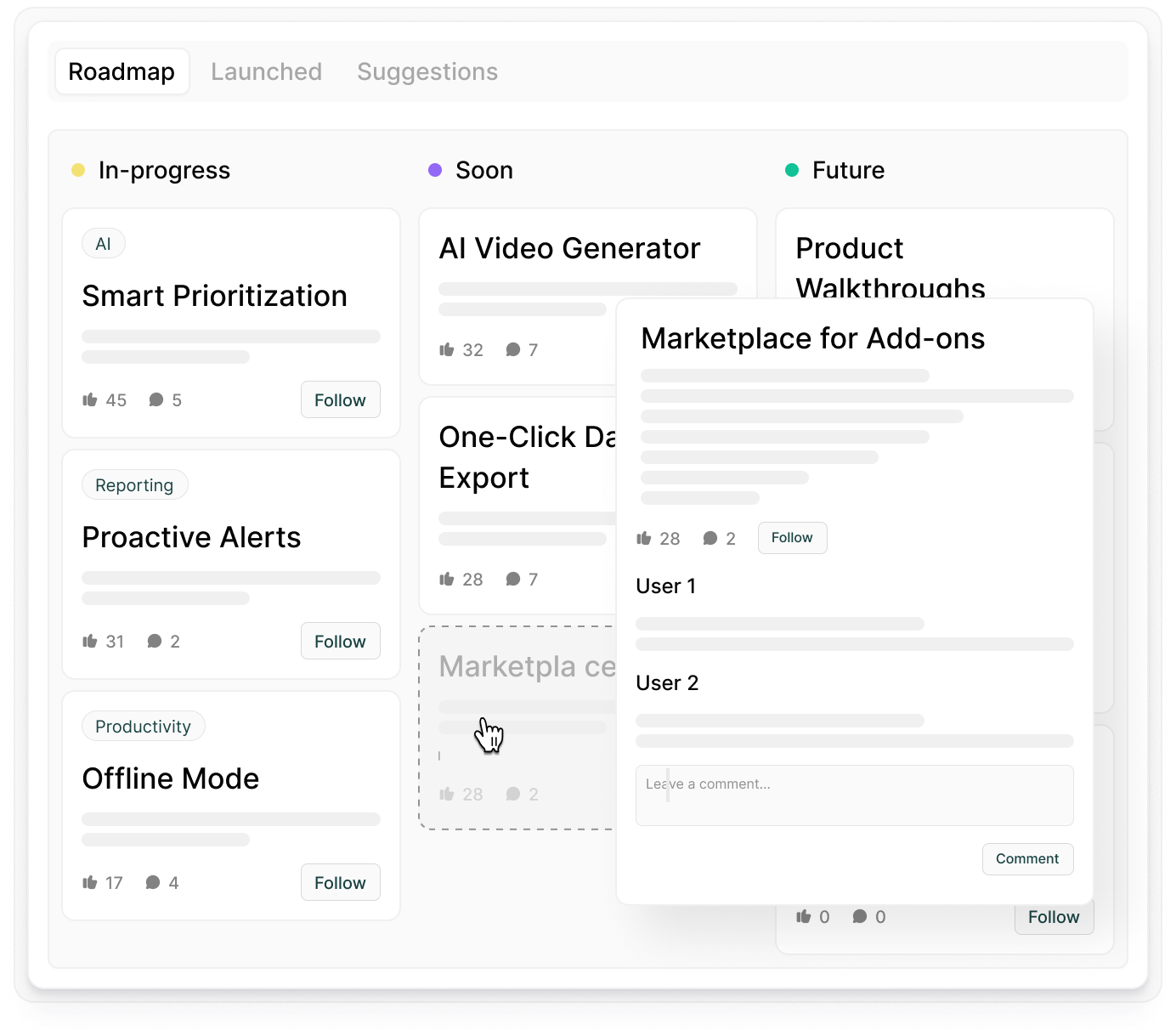Image resolution: width=1176 pixels, height=1030 pixels.
Task: Click comment icon on Smart Prioritization
Action: (x=156, y=399)
